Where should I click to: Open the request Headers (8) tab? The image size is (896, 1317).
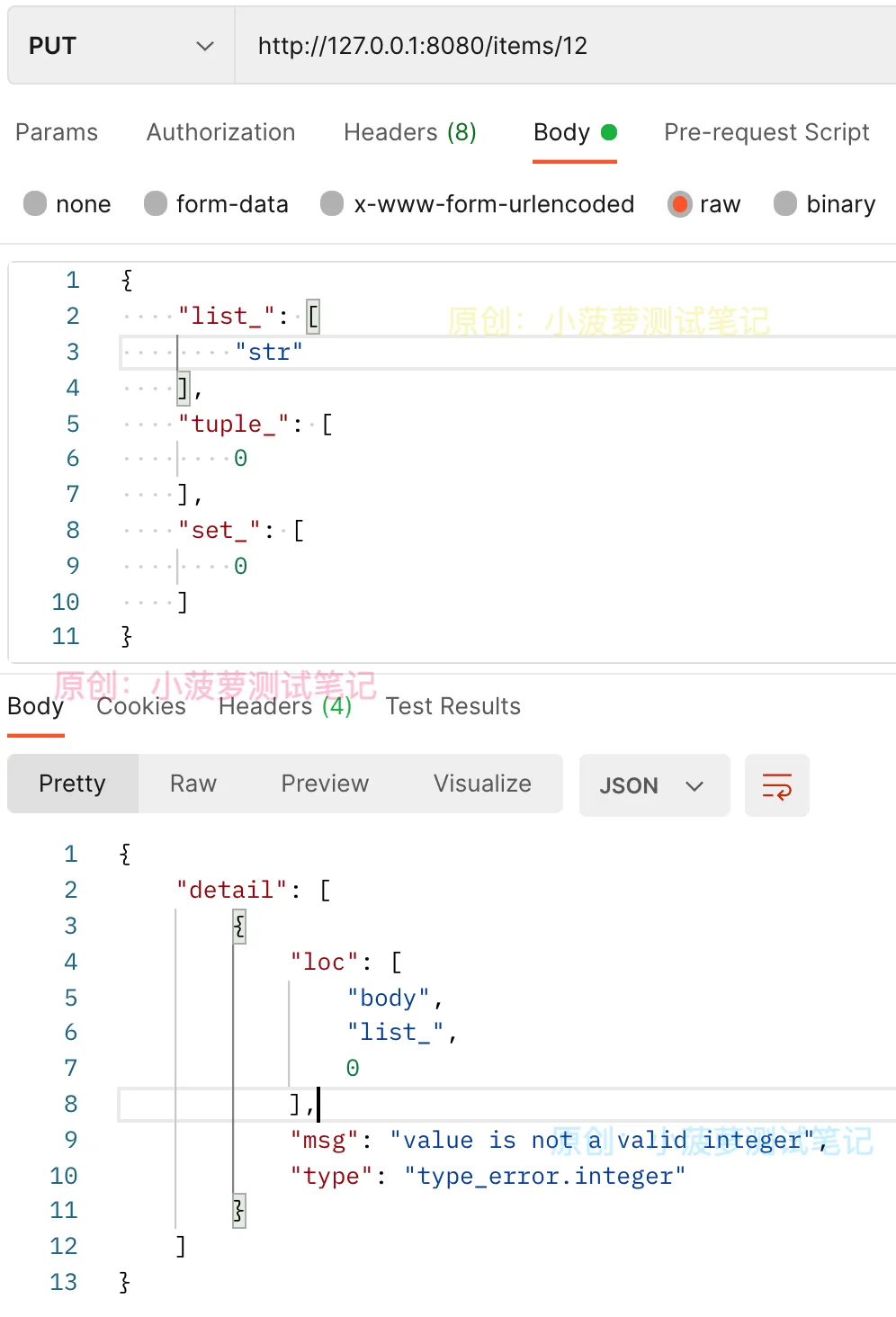pos(410,132)
